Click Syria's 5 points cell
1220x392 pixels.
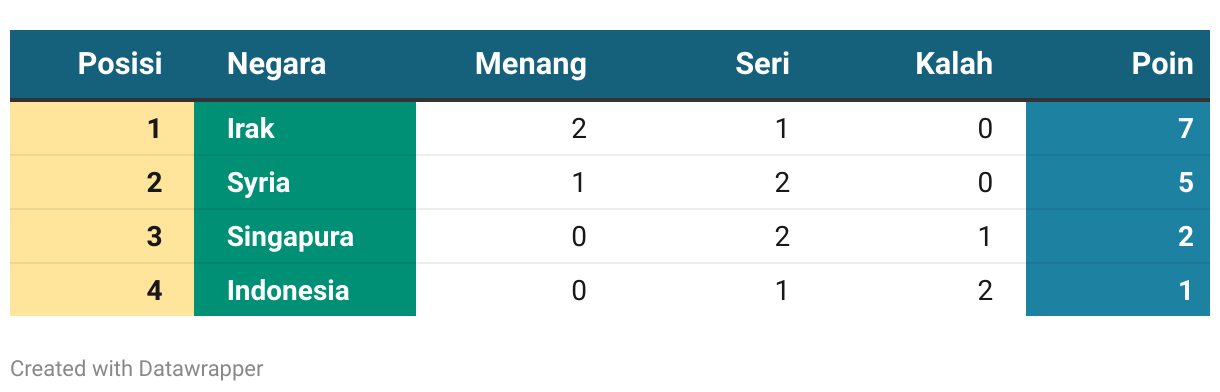click(1118, 182)
